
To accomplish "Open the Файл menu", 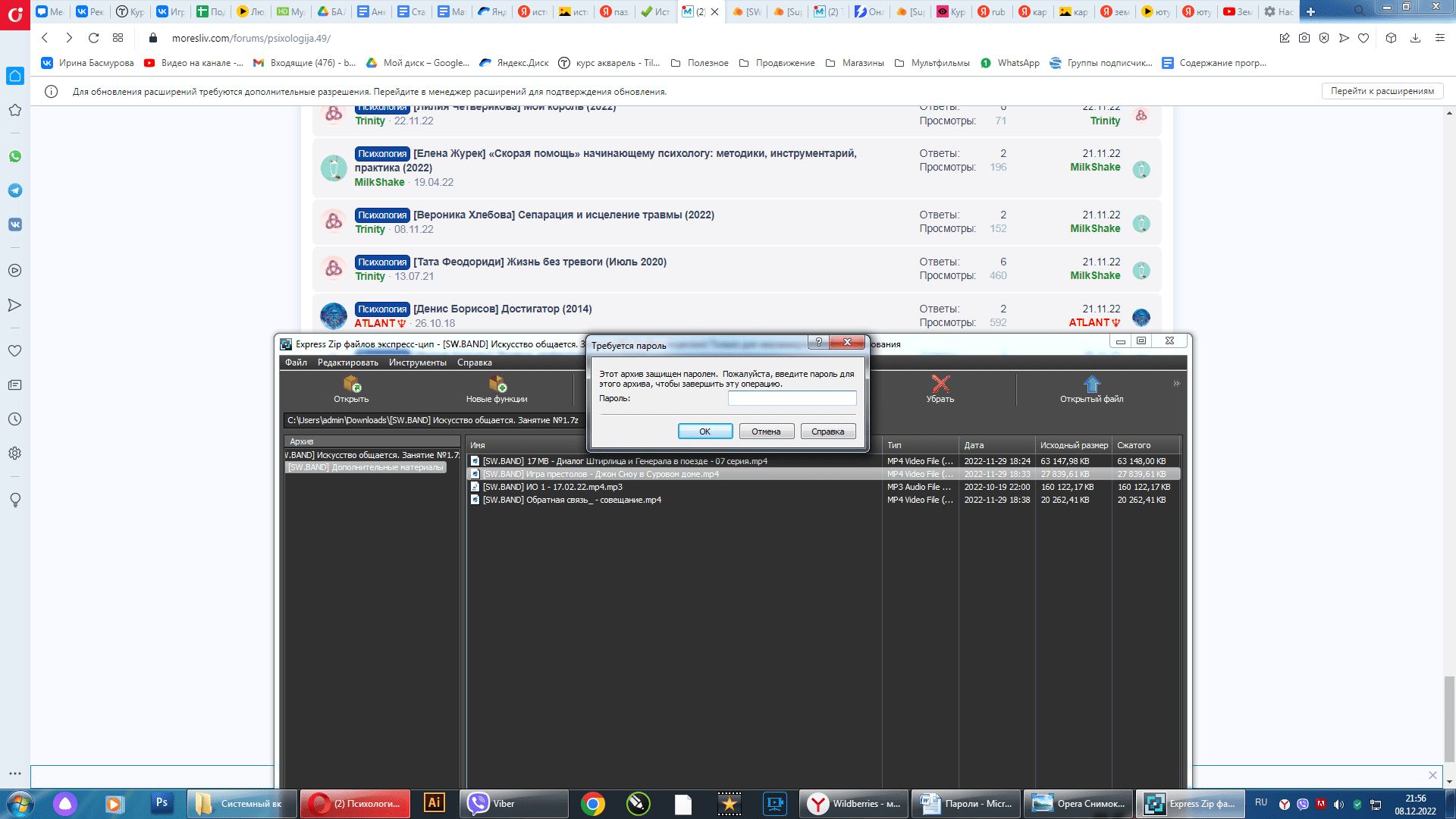I will click(296, 362).
